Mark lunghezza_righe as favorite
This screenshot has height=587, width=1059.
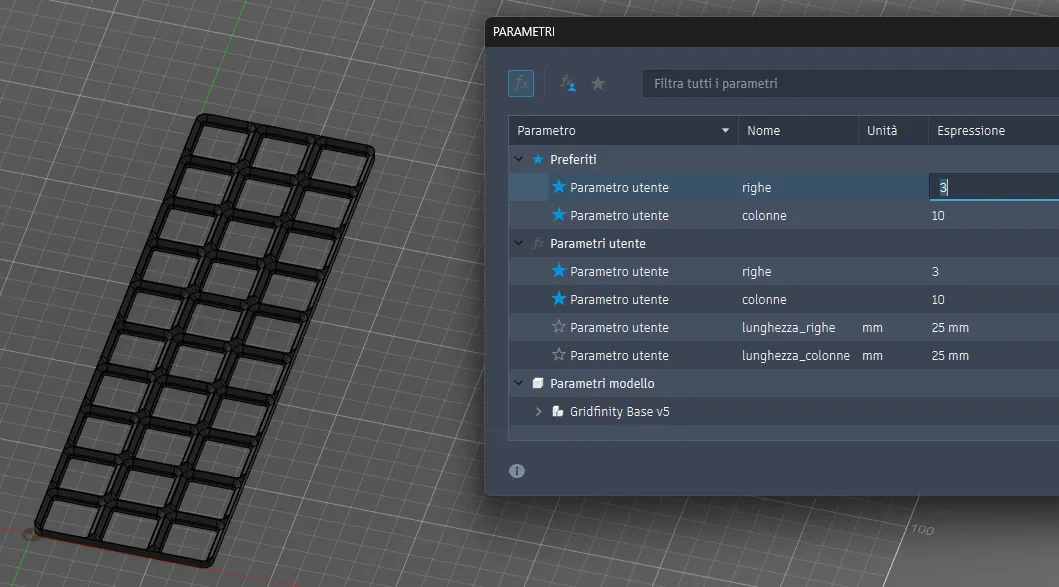coord(559,327)
